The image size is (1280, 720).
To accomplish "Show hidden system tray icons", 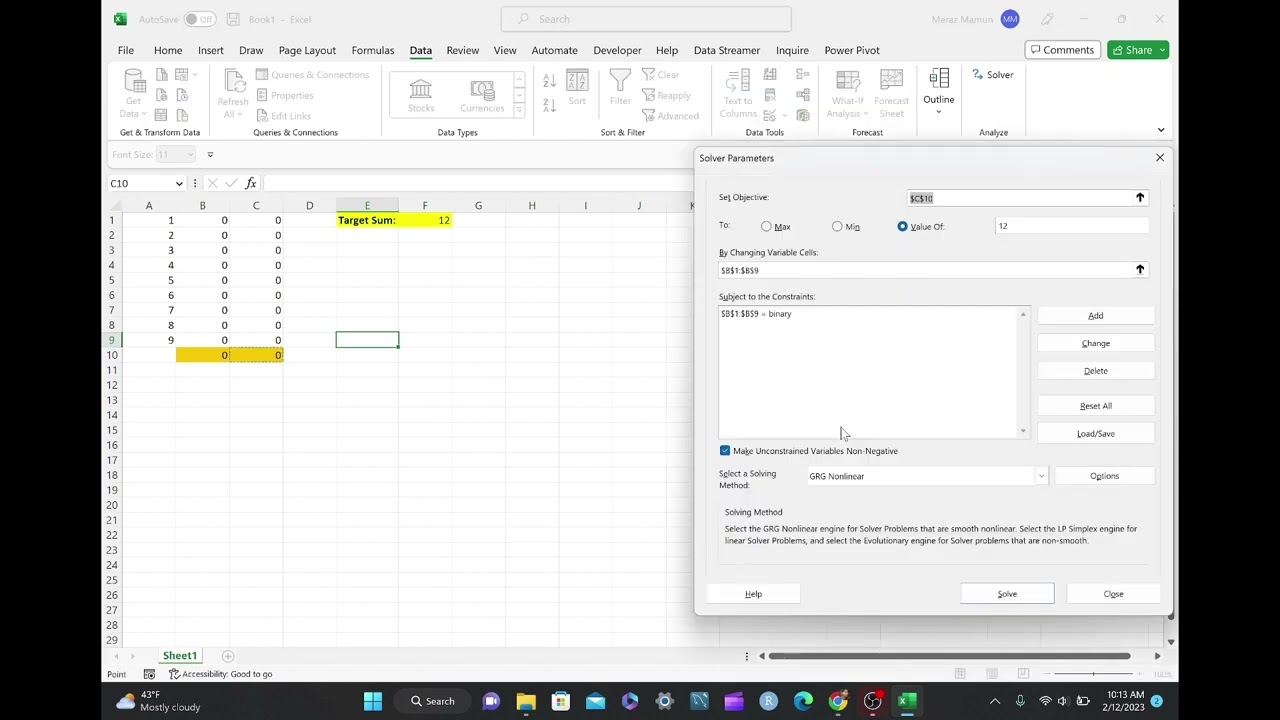I will 994,701.
